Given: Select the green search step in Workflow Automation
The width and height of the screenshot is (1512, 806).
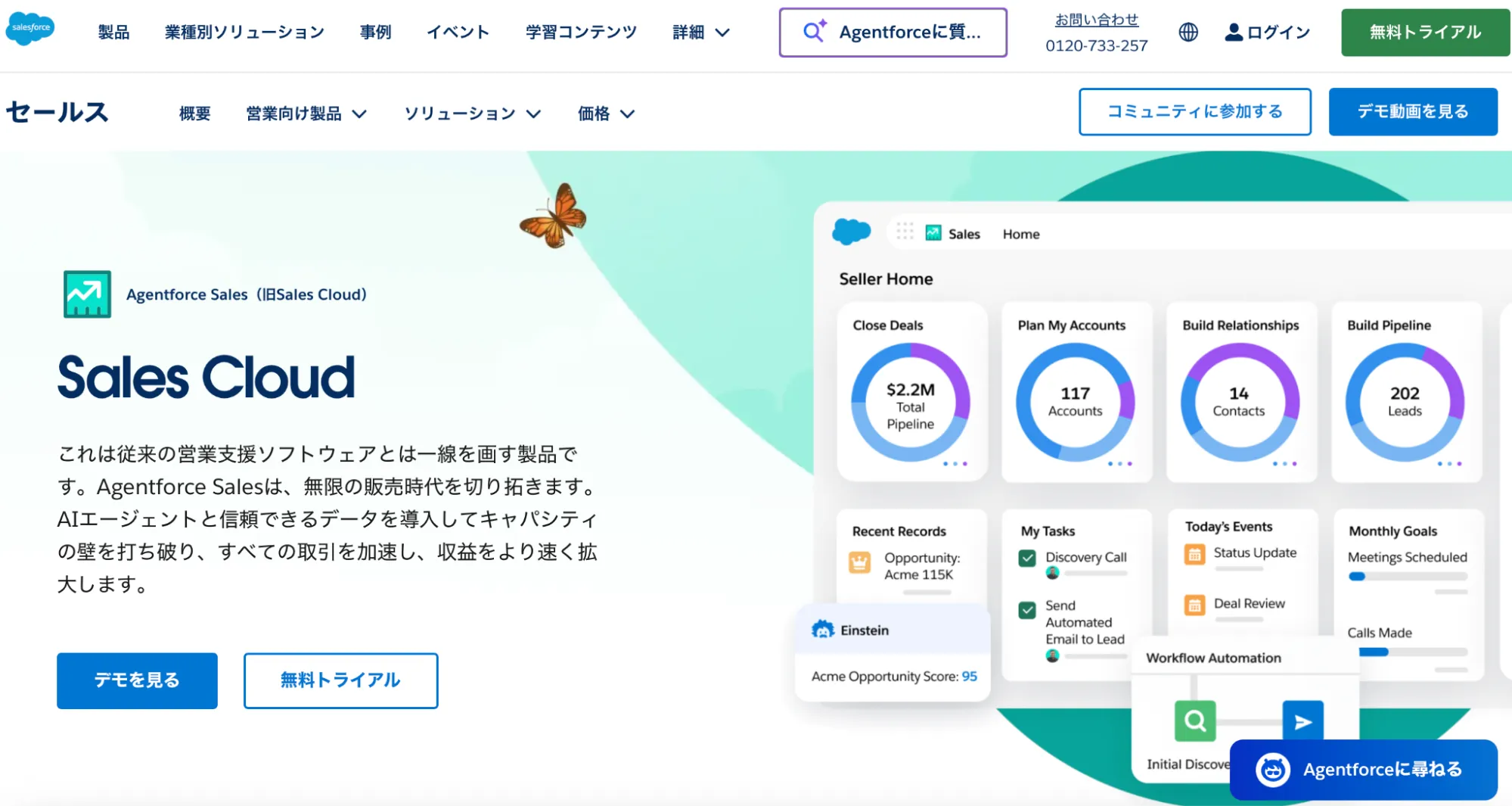Looking at the screenshot, I should point(1194,720).
